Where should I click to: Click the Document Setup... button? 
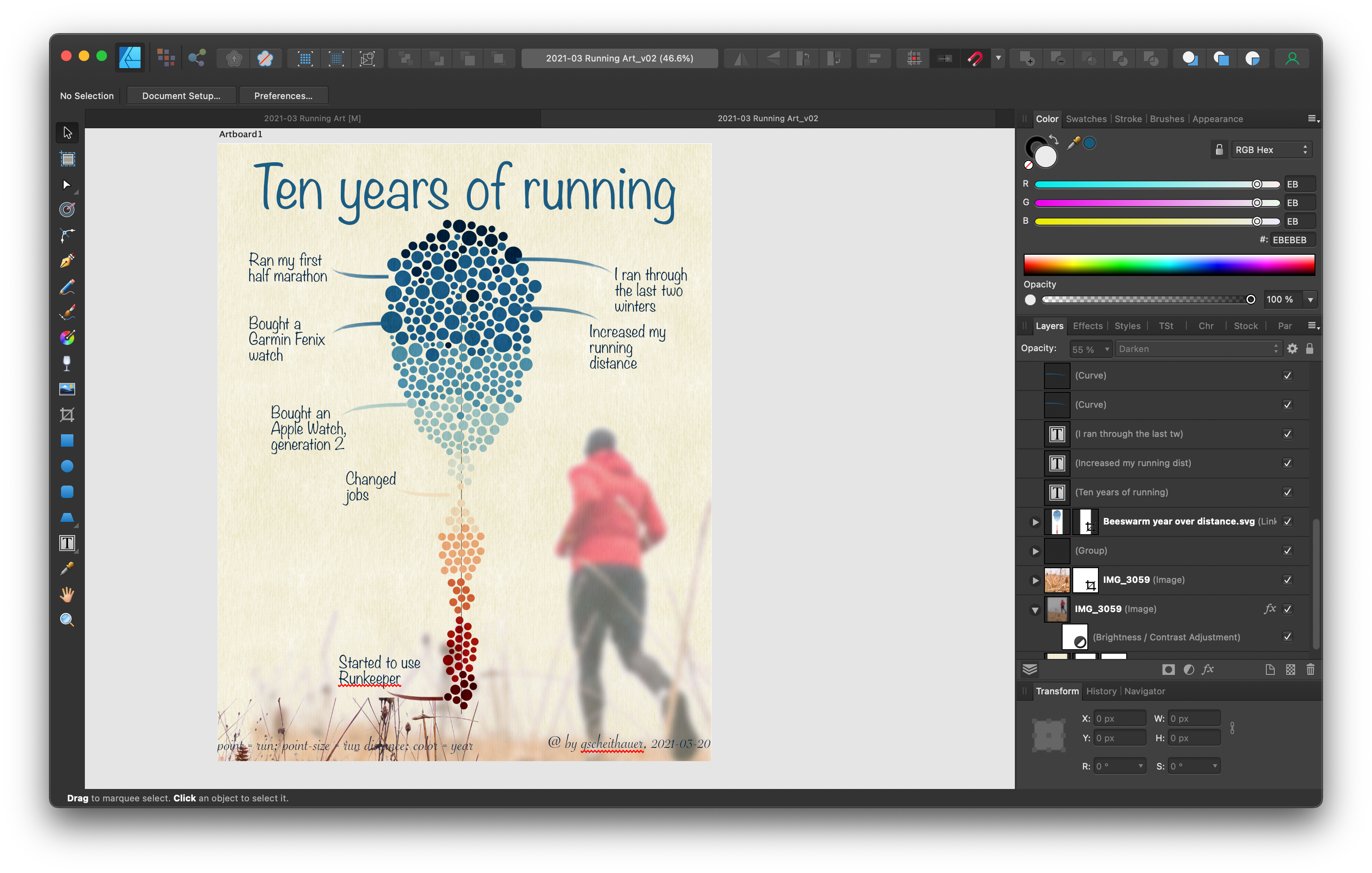[181, 96]
